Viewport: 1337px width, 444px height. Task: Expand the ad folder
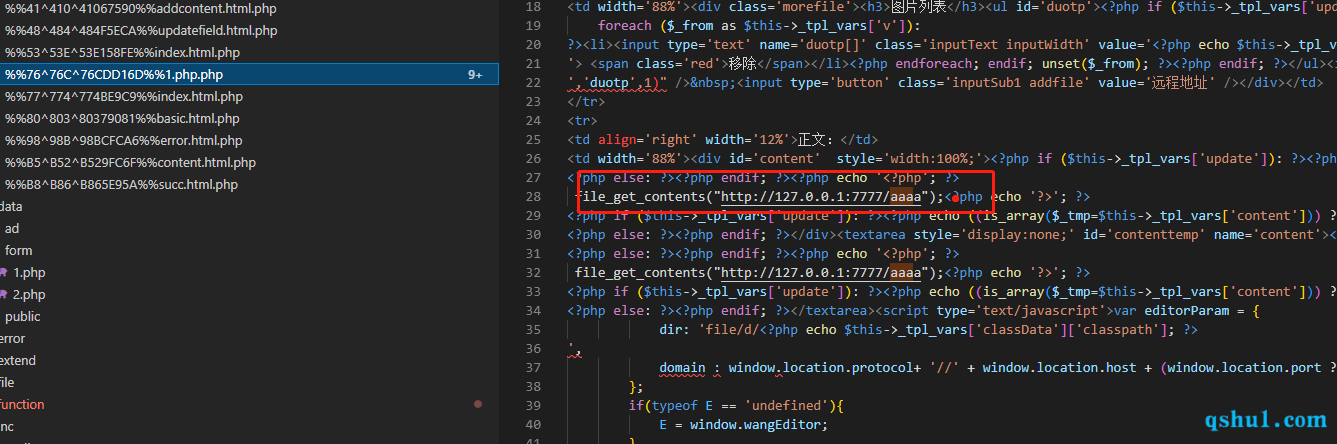tap(12, 228)
